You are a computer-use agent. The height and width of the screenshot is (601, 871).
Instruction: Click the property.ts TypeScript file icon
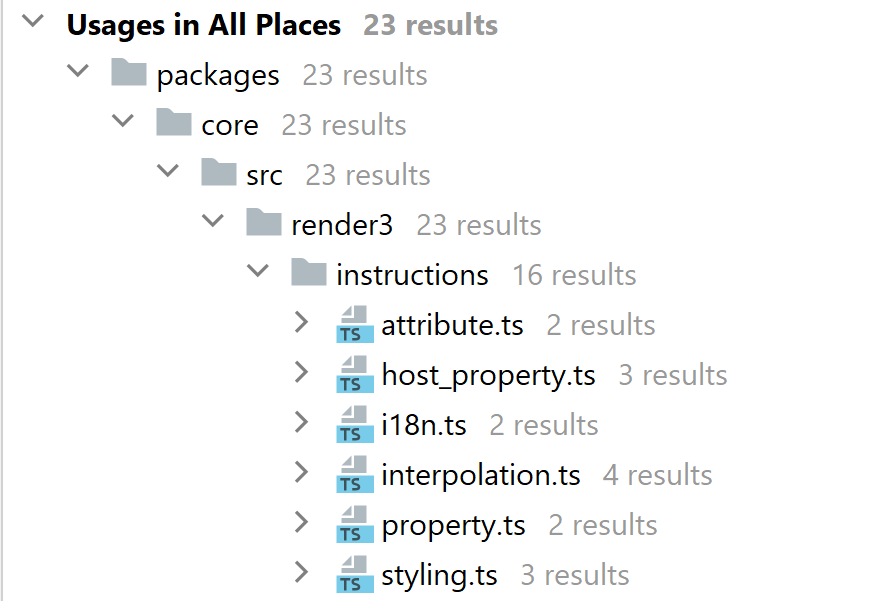click(x=354, y=524)
